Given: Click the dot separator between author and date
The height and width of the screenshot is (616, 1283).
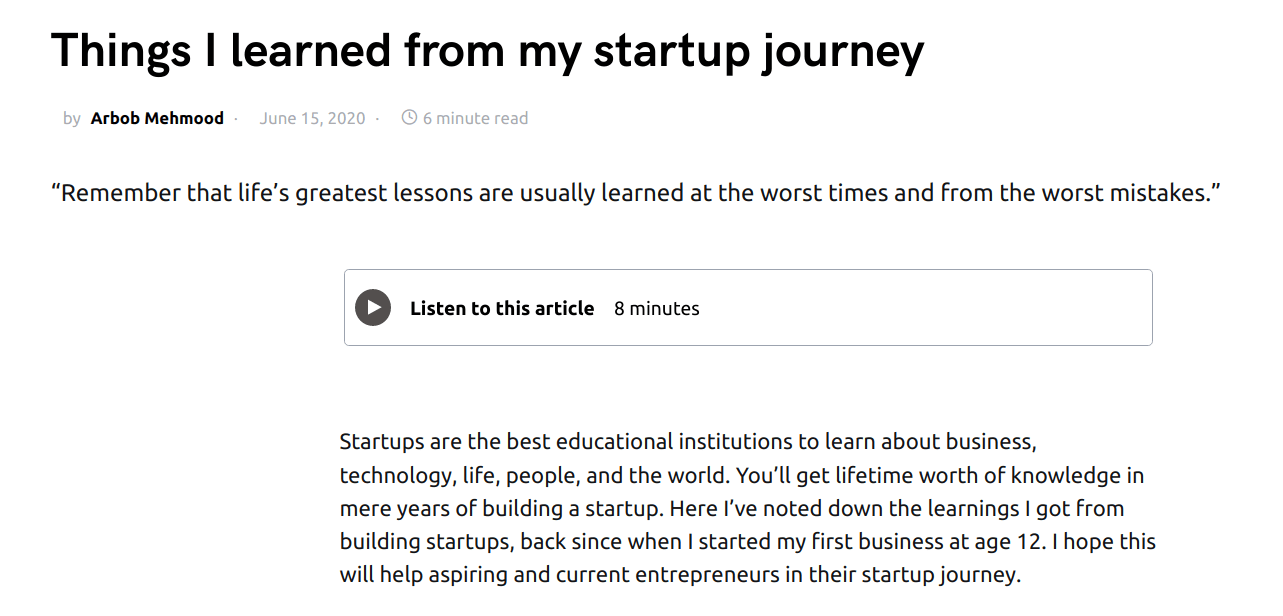Looking at the screenshot, I should point(236,118).
